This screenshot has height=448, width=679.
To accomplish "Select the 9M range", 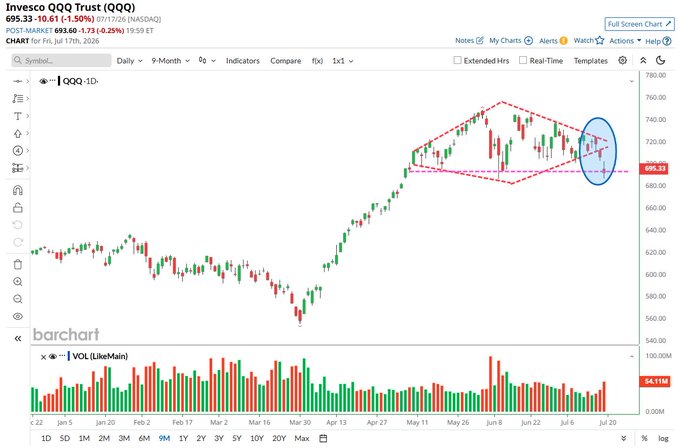I will coord(164,438).
